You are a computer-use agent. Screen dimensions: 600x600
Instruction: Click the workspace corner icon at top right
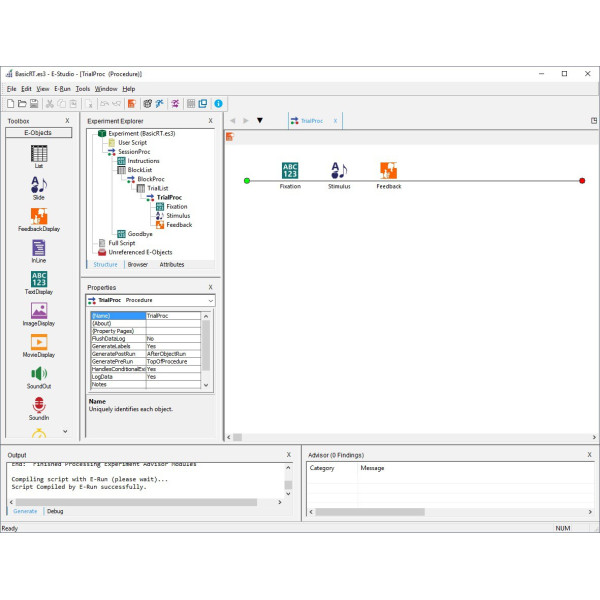(x=593, y=121)
